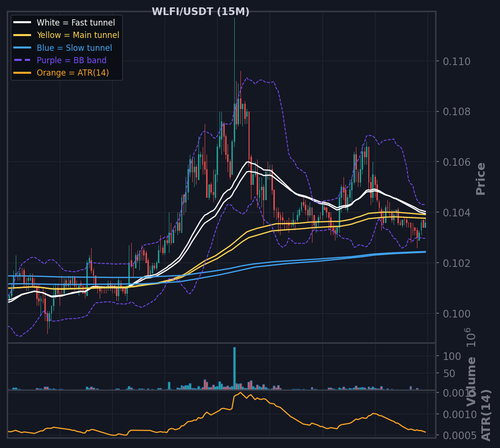Click the blue line sample in the legend
The image size is (500, 448).
point(22,48)
